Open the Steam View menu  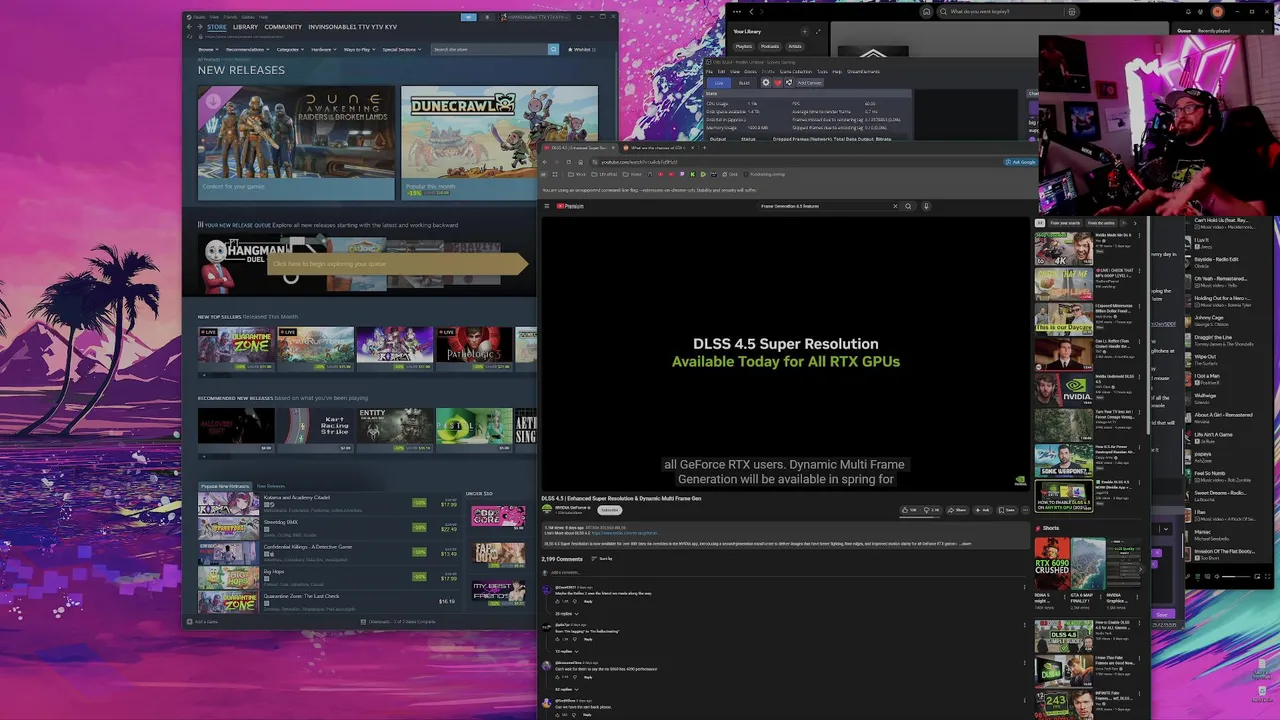point(214,17)
